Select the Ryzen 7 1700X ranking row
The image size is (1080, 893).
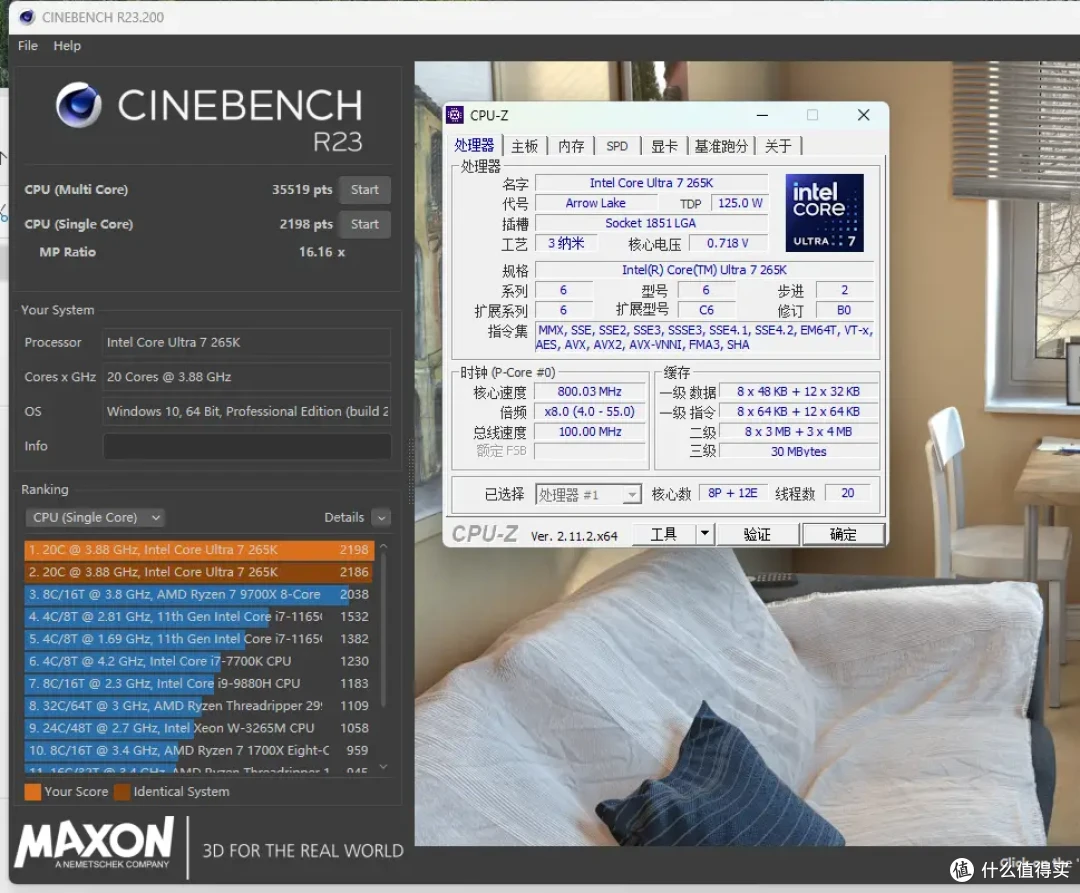click(199, 750)
